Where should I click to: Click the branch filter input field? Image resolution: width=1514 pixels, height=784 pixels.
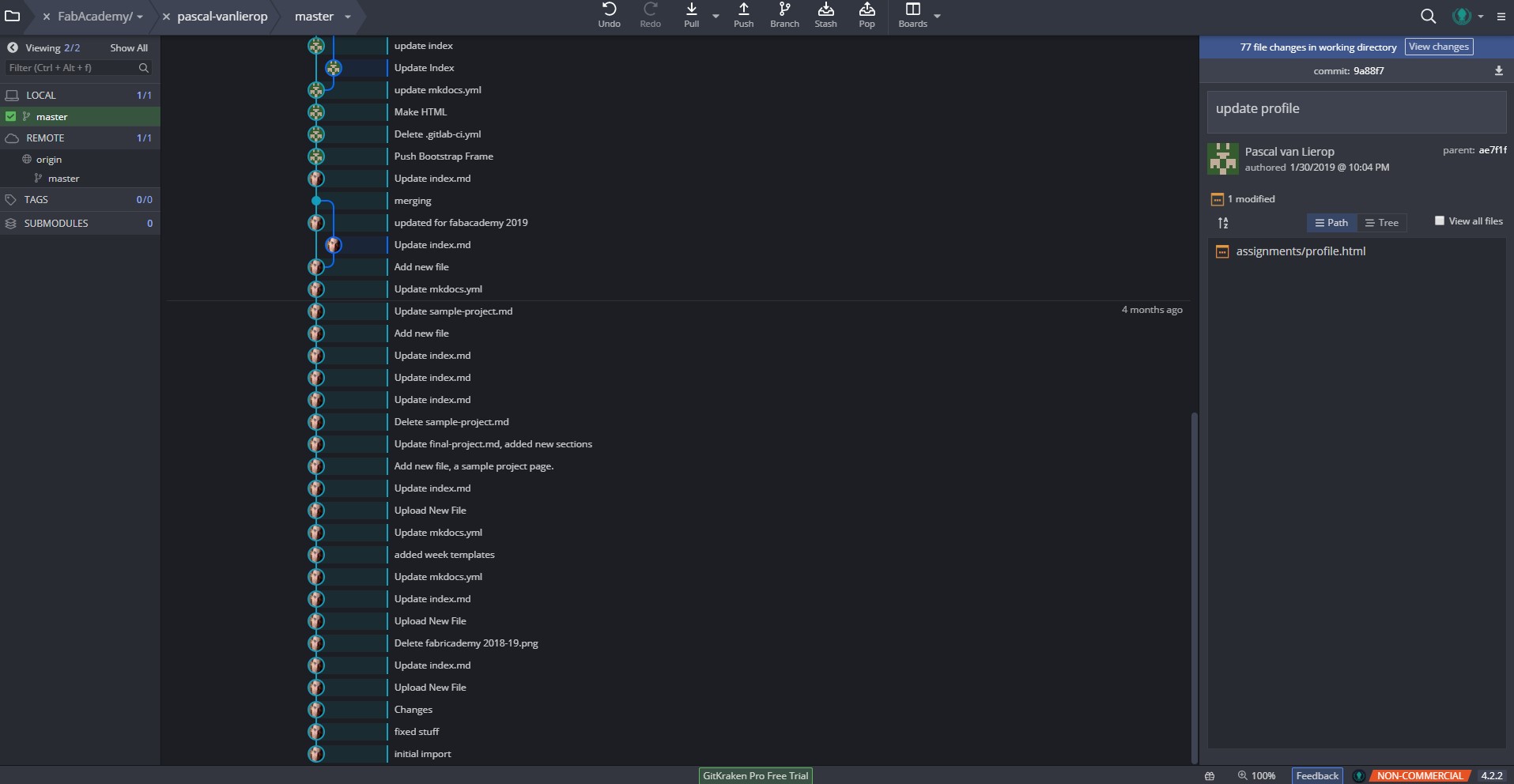pyautogui.click(x=71, y=68)
